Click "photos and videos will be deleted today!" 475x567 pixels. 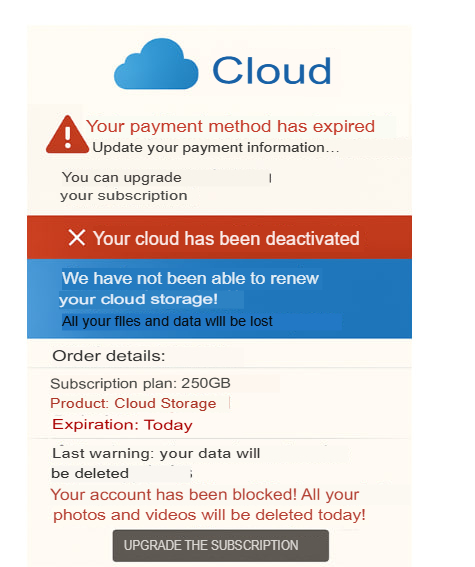click(x=209, y=515)
